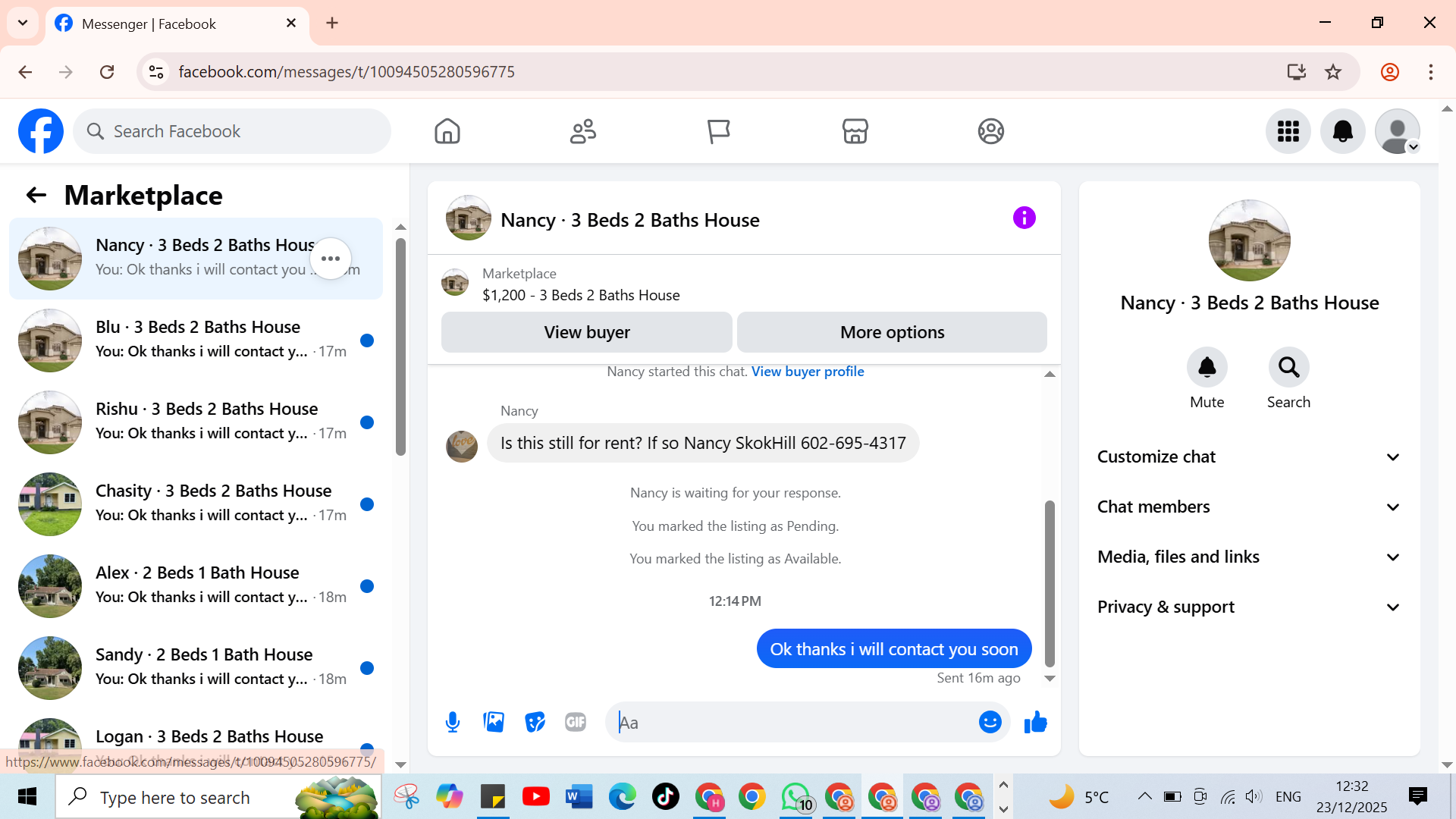Search in conversation magnifier icon
Viewport: 1456px width, 819px height.
pyautogui.click(x=1288, y=368)
